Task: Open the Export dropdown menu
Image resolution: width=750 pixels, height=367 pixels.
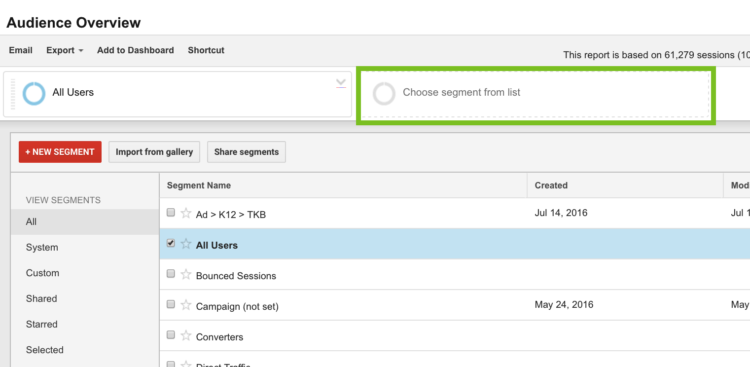Action: click(65, 50)
